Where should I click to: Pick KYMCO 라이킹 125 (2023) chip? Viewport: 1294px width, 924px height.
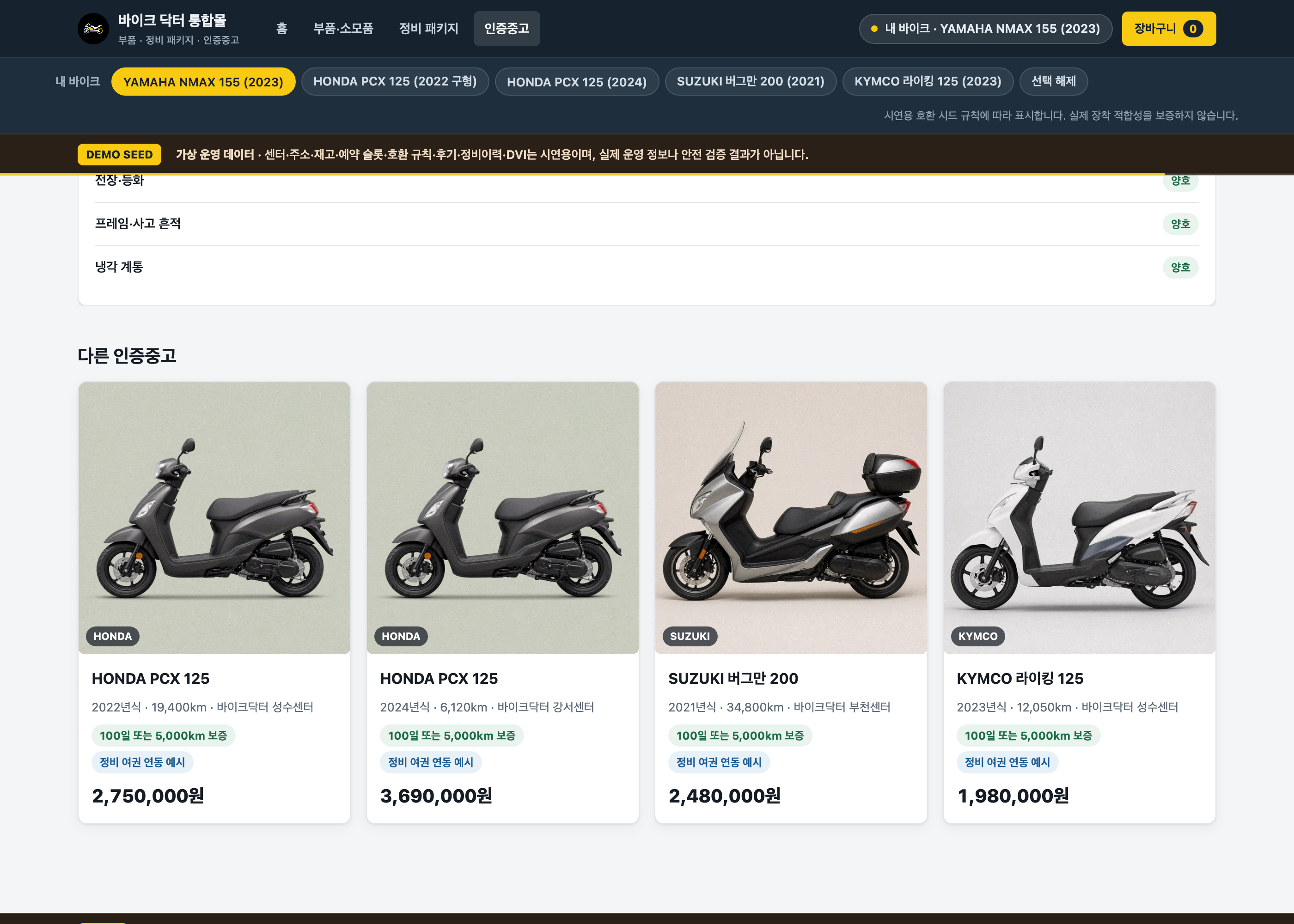928,81
